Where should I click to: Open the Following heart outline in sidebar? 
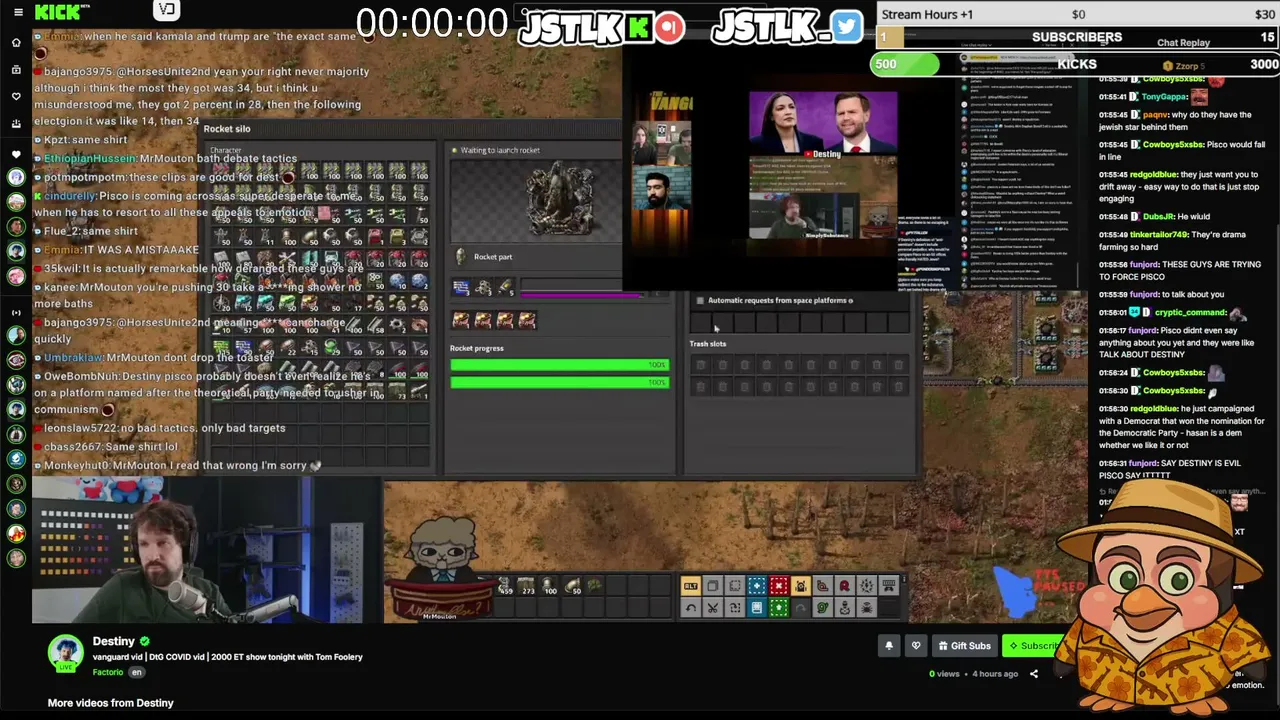click(x=16, y=96)
